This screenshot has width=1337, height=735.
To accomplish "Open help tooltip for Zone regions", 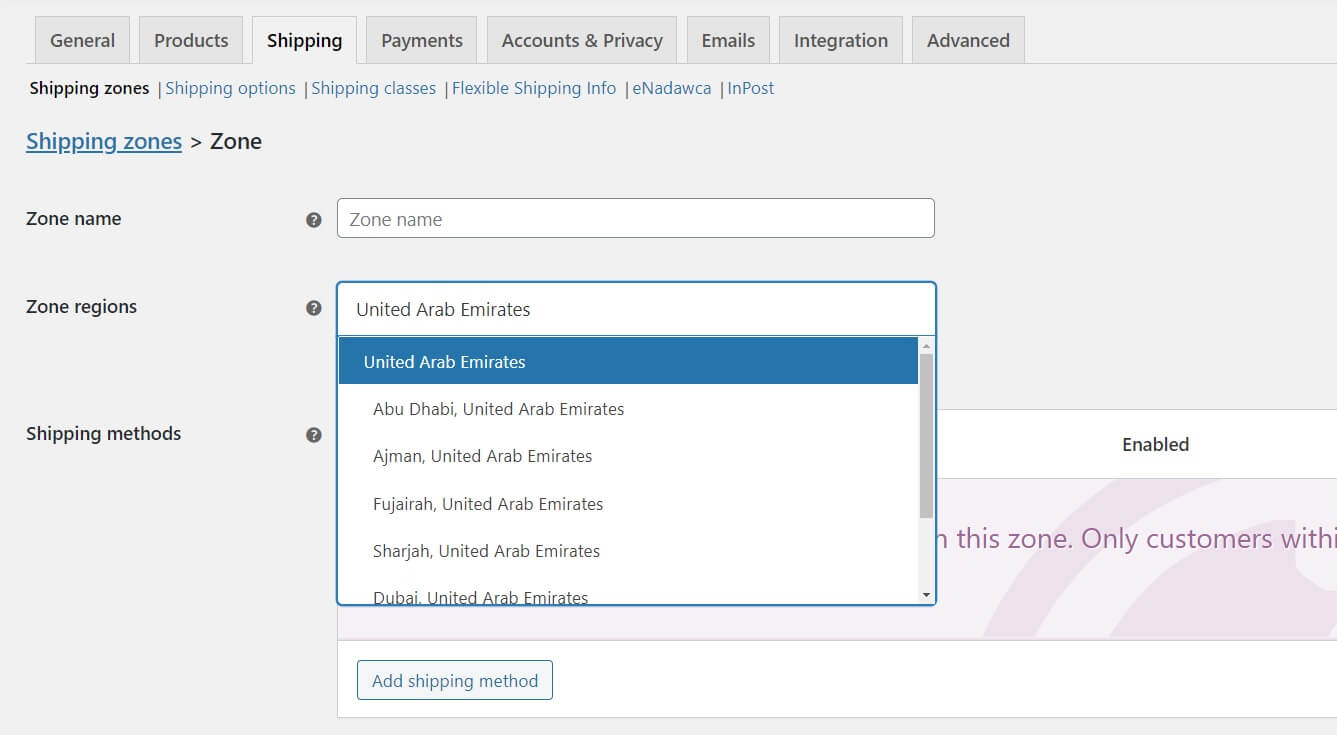I will tap(314, 308).
